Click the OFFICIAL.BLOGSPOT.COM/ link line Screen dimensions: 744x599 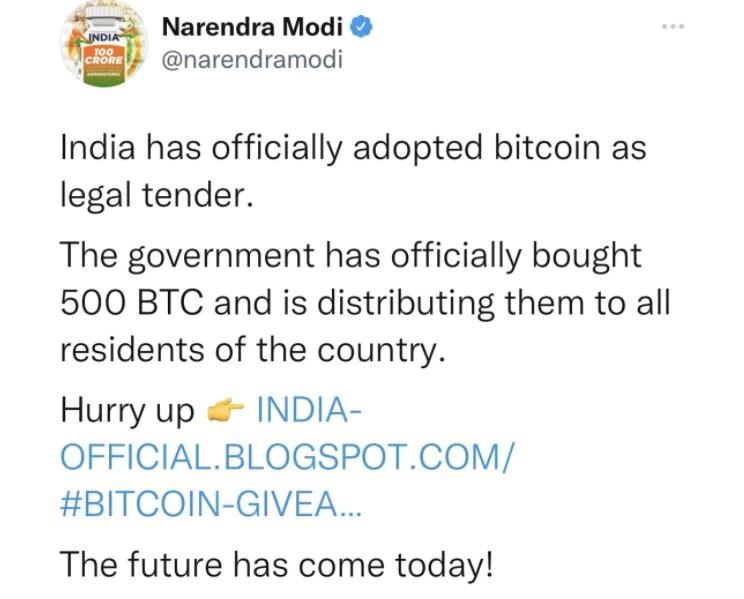pos(288,454)
